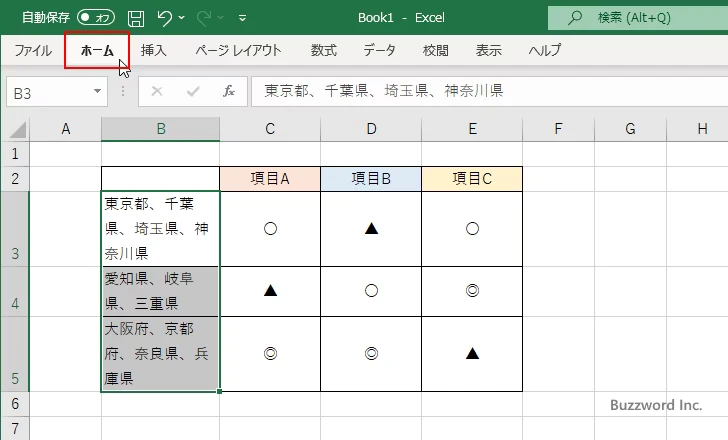Open the 校閲 tab
This screenshot has height=440, width=728.
click(x=436, y=50)
